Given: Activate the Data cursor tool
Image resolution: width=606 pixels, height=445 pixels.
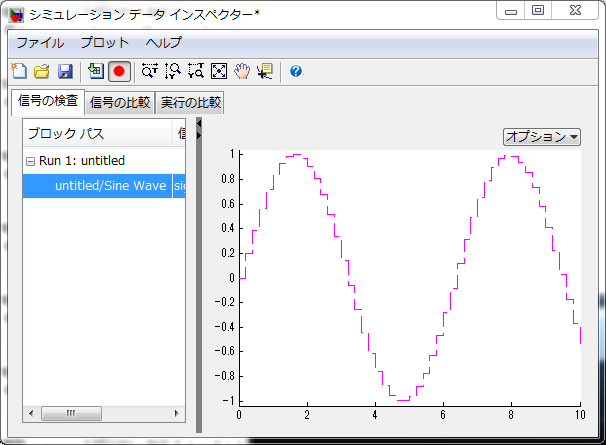Looking at the screenshot, I should tap(265, 71).
